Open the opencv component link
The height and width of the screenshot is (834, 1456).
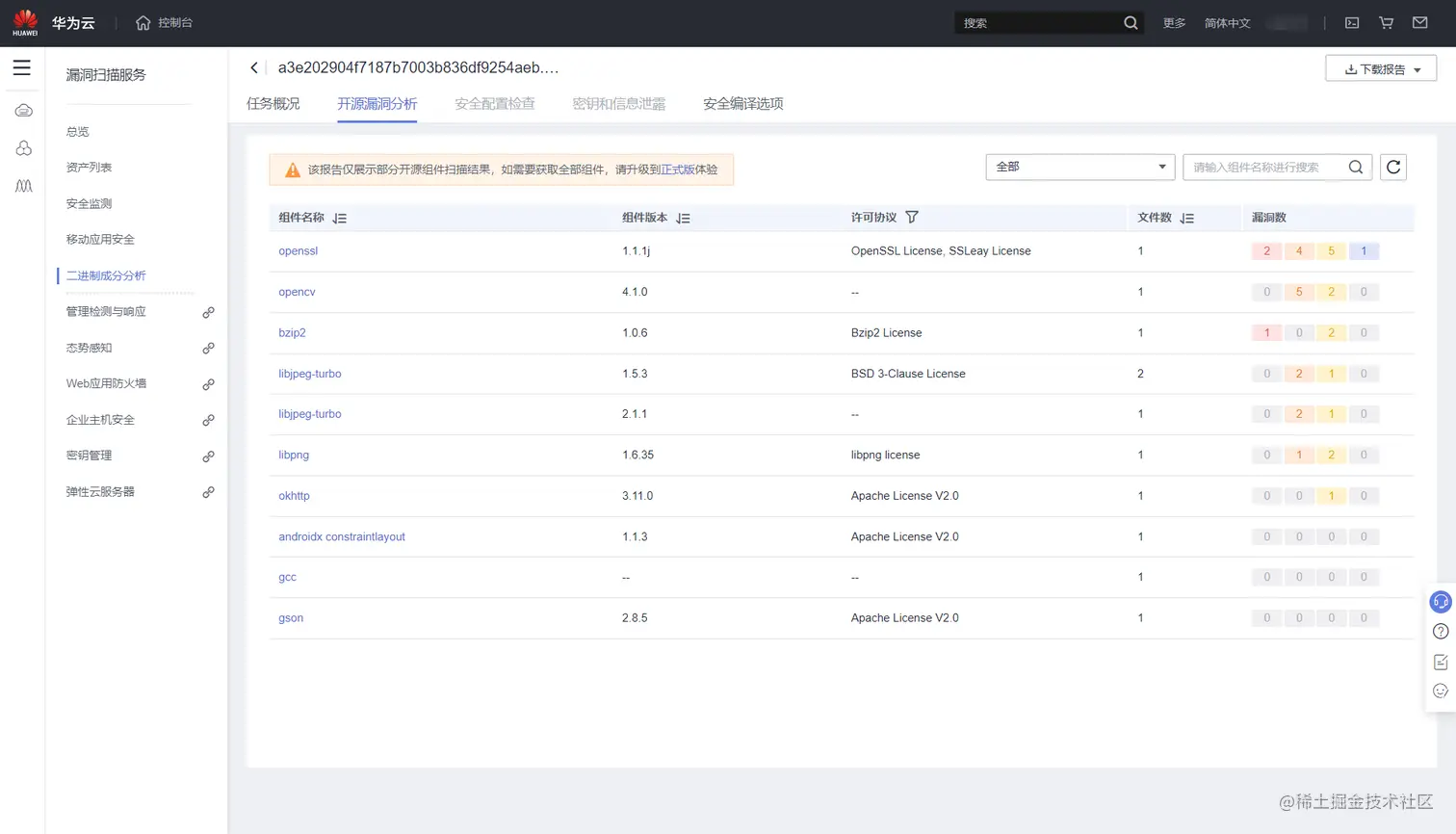297,292
